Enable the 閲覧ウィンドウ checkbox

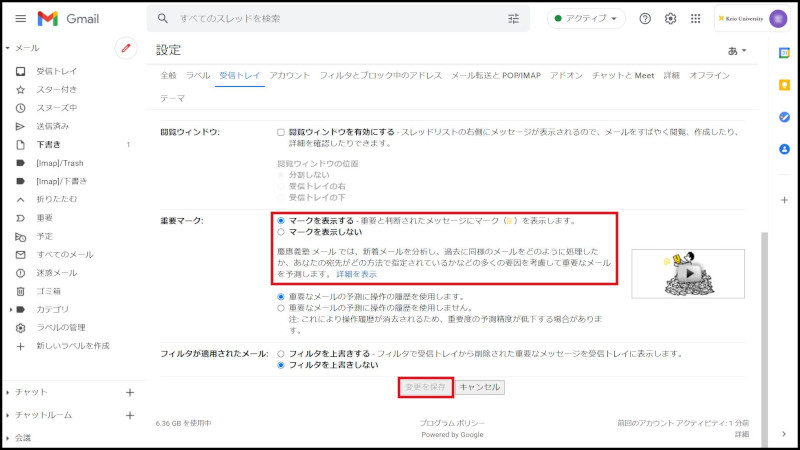point(281,132)
